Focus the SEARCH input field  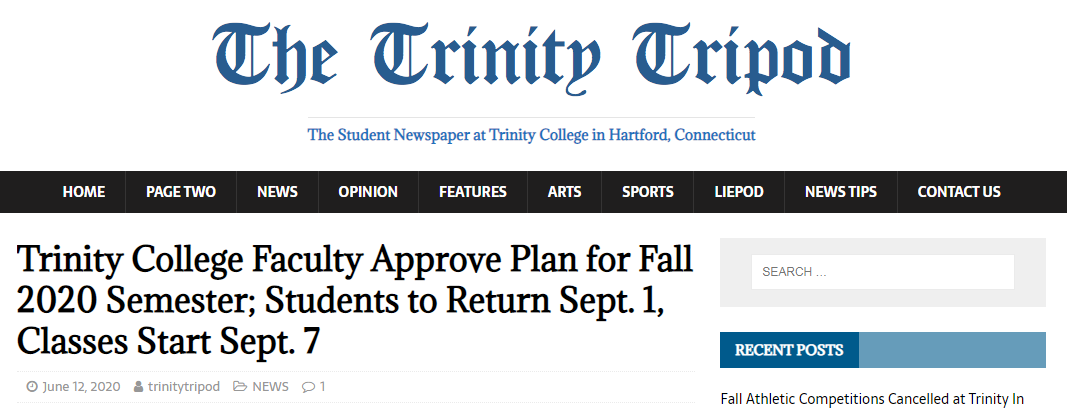[x=883, y=272]
